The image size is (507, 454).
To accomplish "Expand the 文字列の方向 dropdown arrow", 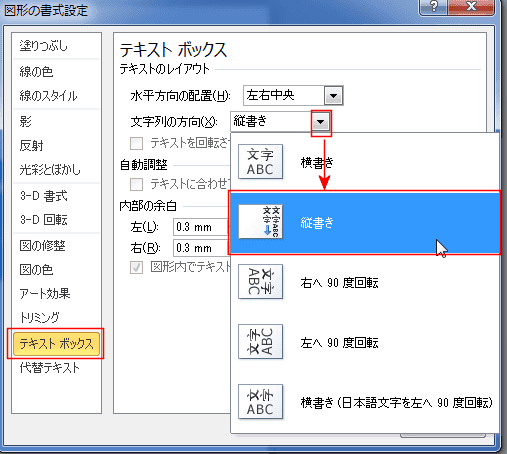I will tap(321, 122).
